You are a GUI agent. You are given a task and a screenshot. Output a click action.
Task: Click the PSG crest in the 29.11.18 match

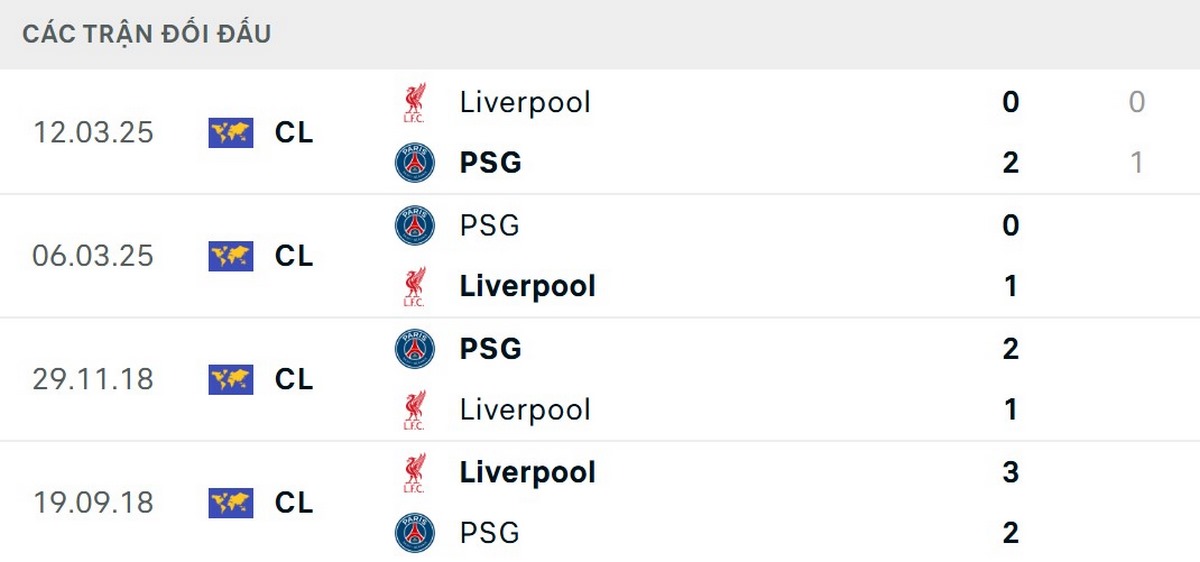point(414,349)
